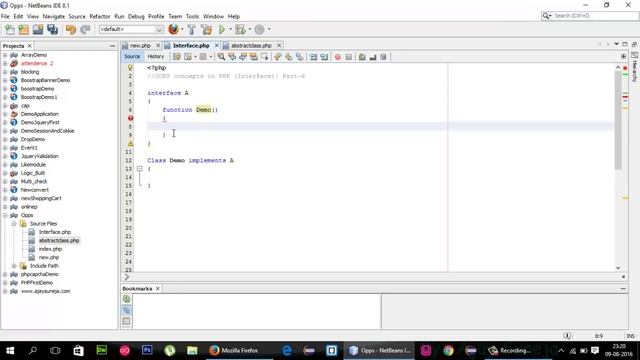Switch to the new.php editor tab
640x360 pixels.
pyautogui.click(x=140, y=45)
